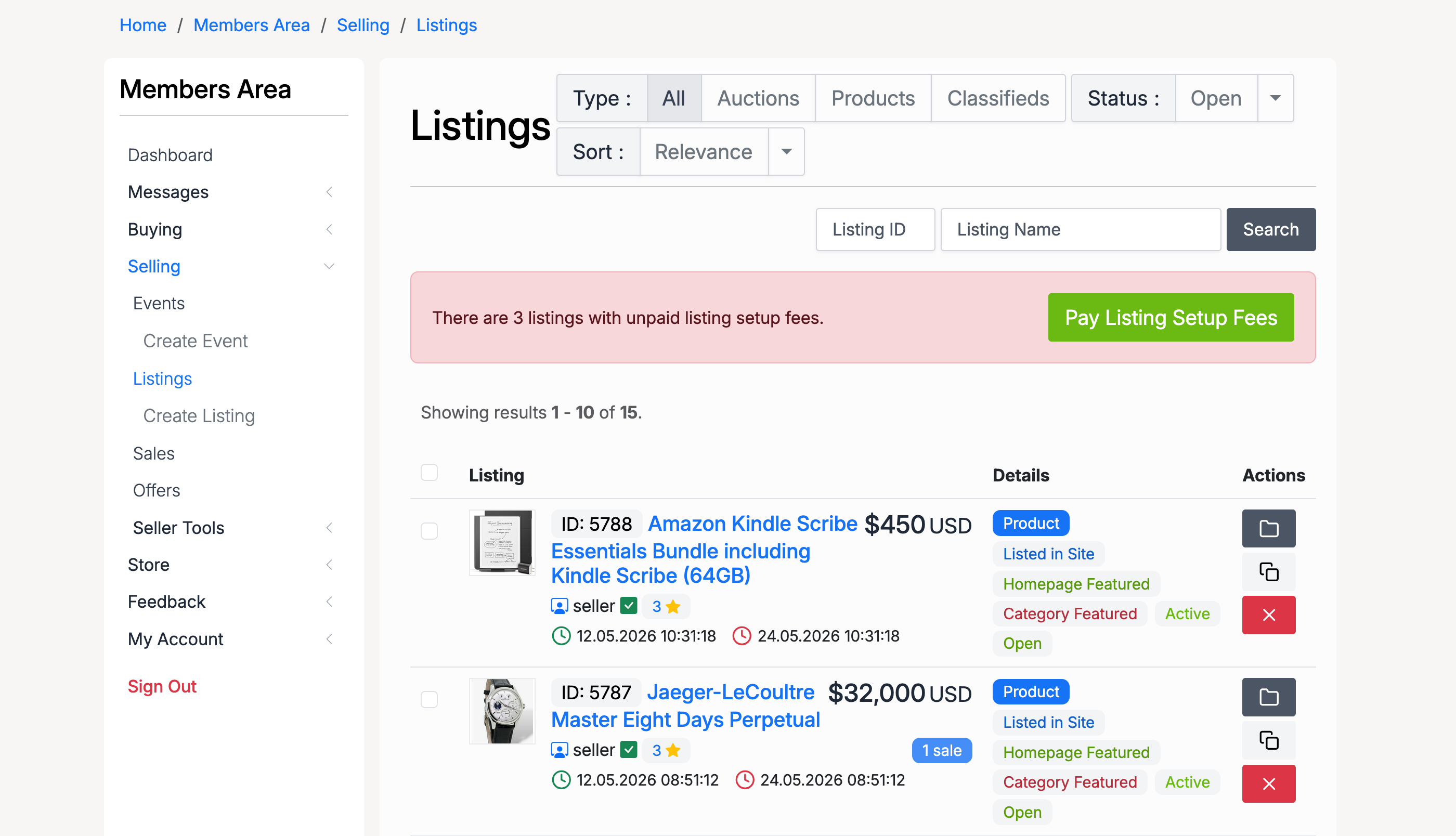Tick the checkbox for Amazon Kindle Scribe listing
The width and height of the screenshot is (1456, 836).
(x=429, y=530)
